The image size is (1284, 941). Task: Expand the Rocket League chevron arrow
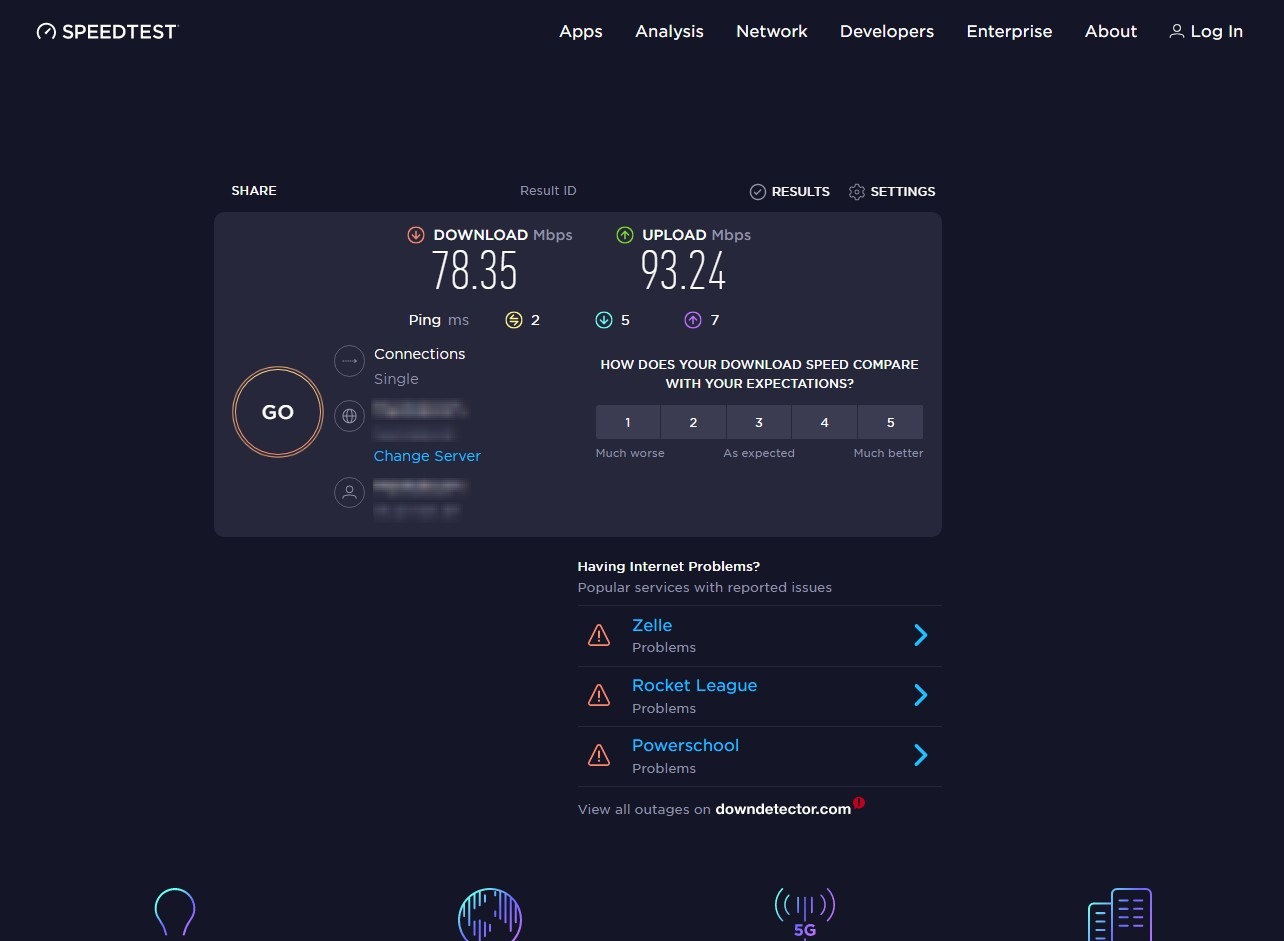(x=921, y=695)
